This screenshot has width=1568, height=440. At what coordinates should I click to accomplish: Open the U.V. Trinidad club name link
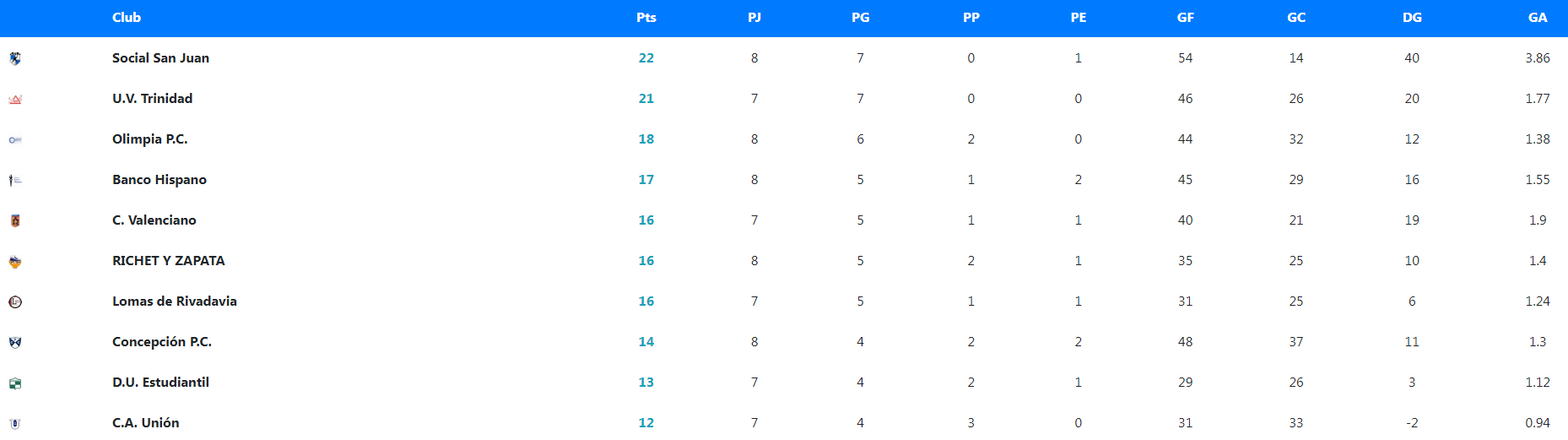click(x=152, y=99)
